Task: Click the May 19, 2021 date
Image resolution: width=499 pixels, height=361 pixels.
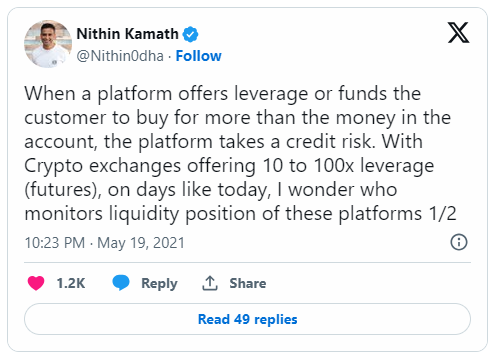Action: (x=141, y=243)
